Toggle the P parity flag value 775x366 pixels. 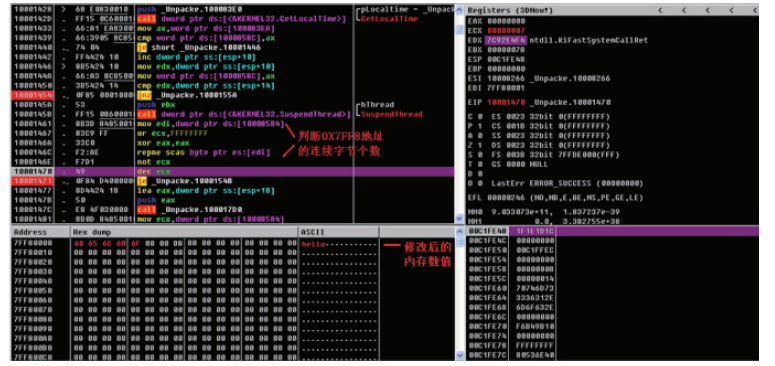[x=480, y=126]
